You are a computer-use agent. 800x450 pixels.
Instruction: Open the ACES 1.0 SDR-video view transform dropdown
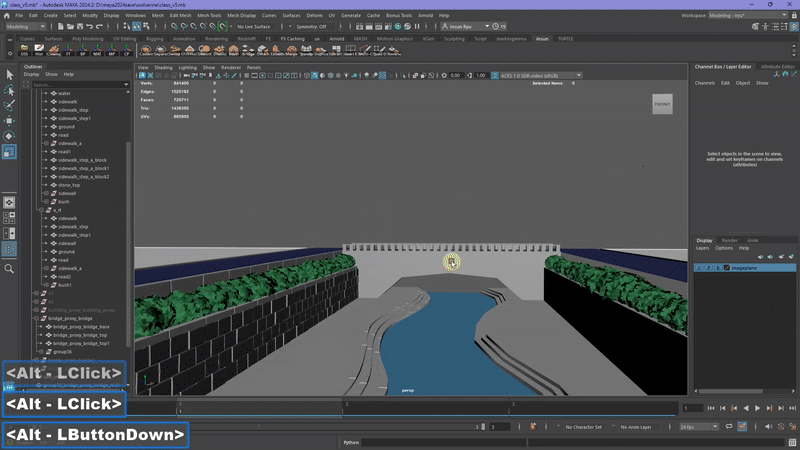pos(541,76)
